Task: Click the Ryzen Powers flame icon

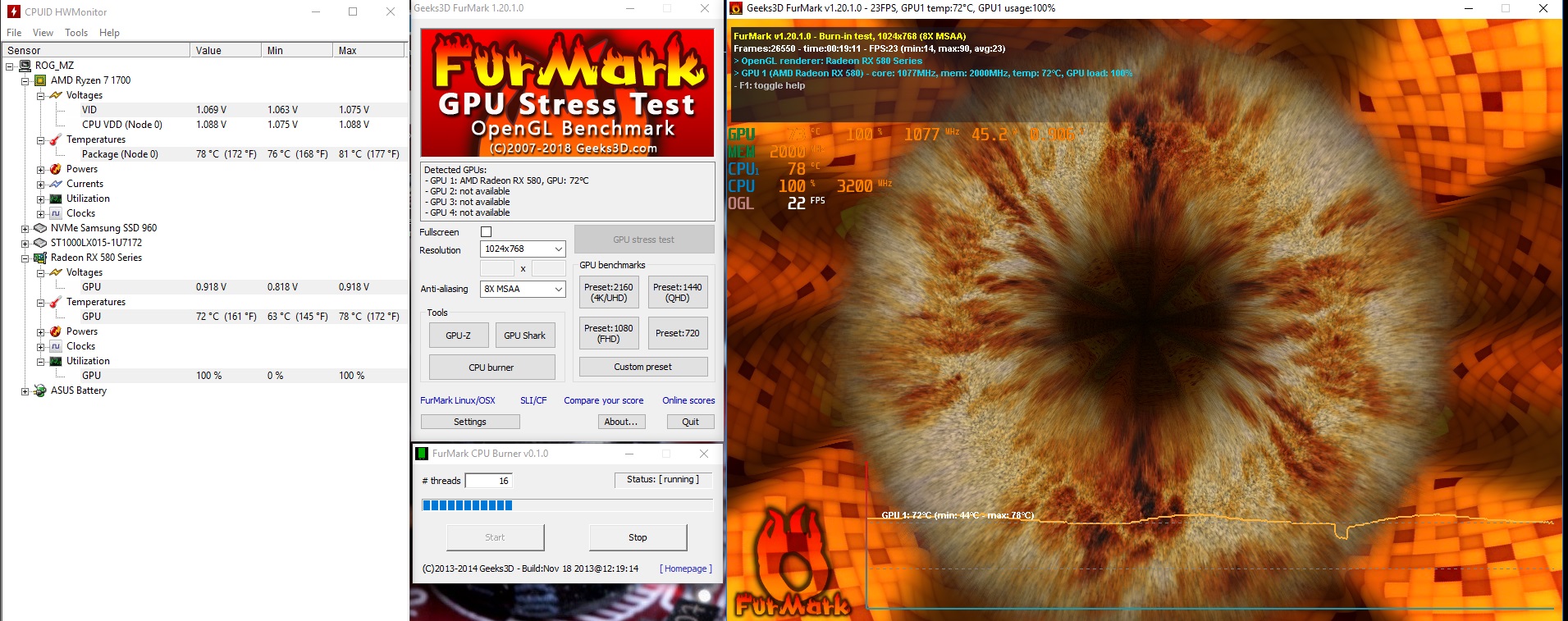Action: [56, 169]
